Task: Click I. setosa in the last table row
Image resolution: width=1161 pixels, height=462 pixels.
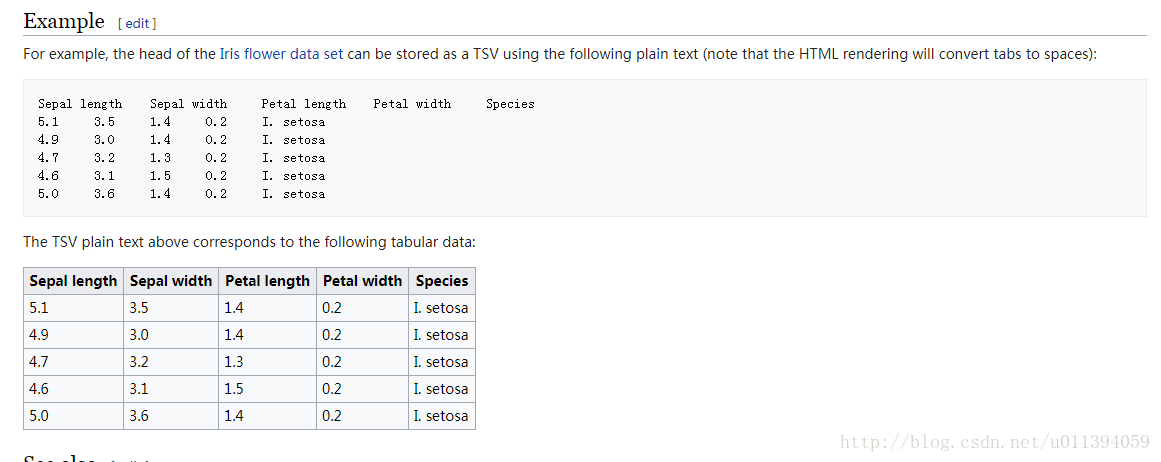Action: coord(442,416)
